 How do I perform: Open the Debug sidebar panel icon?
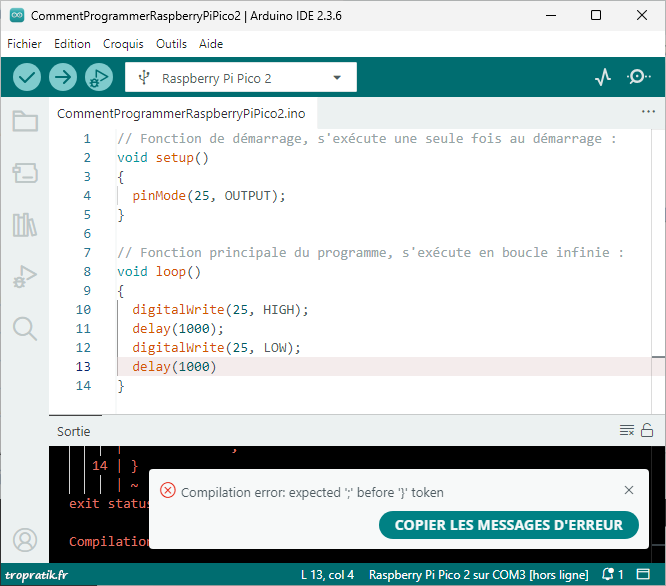(25, 277)
